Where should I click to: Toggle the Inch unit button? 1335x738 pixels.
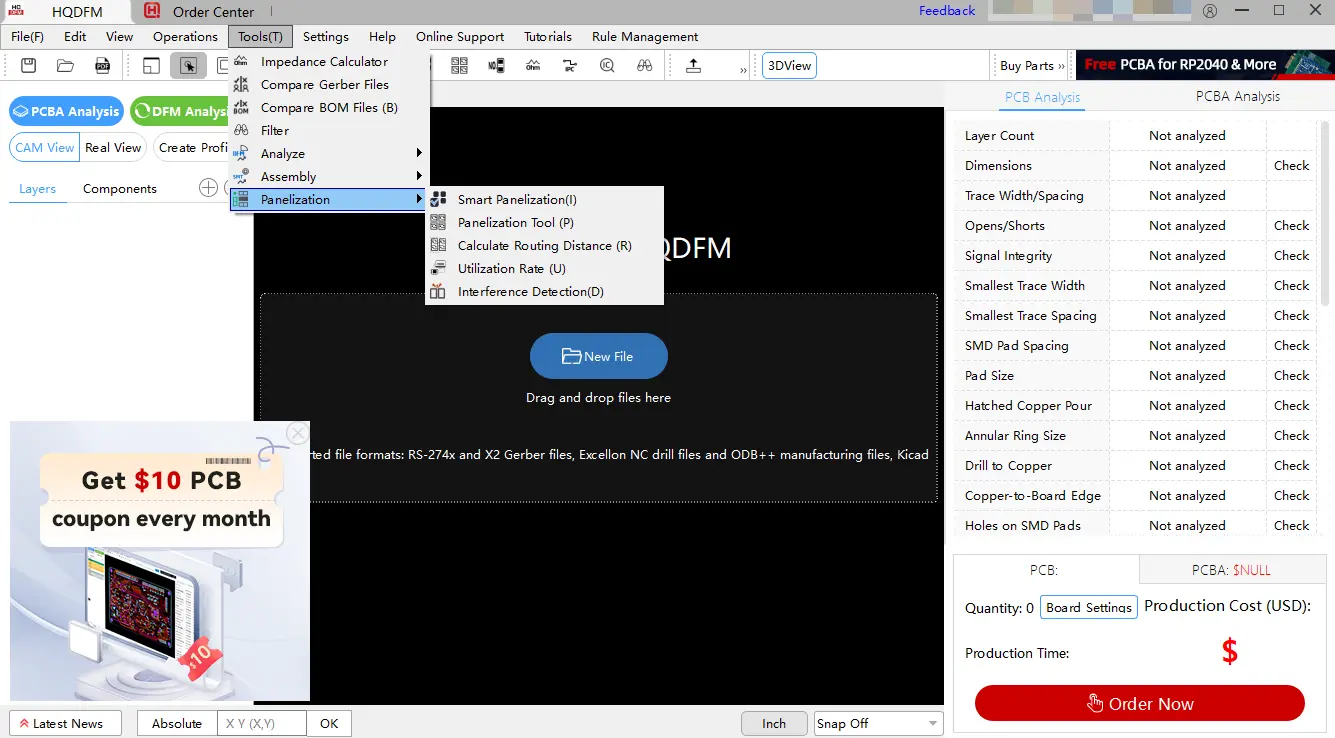[x=774, y=723]
